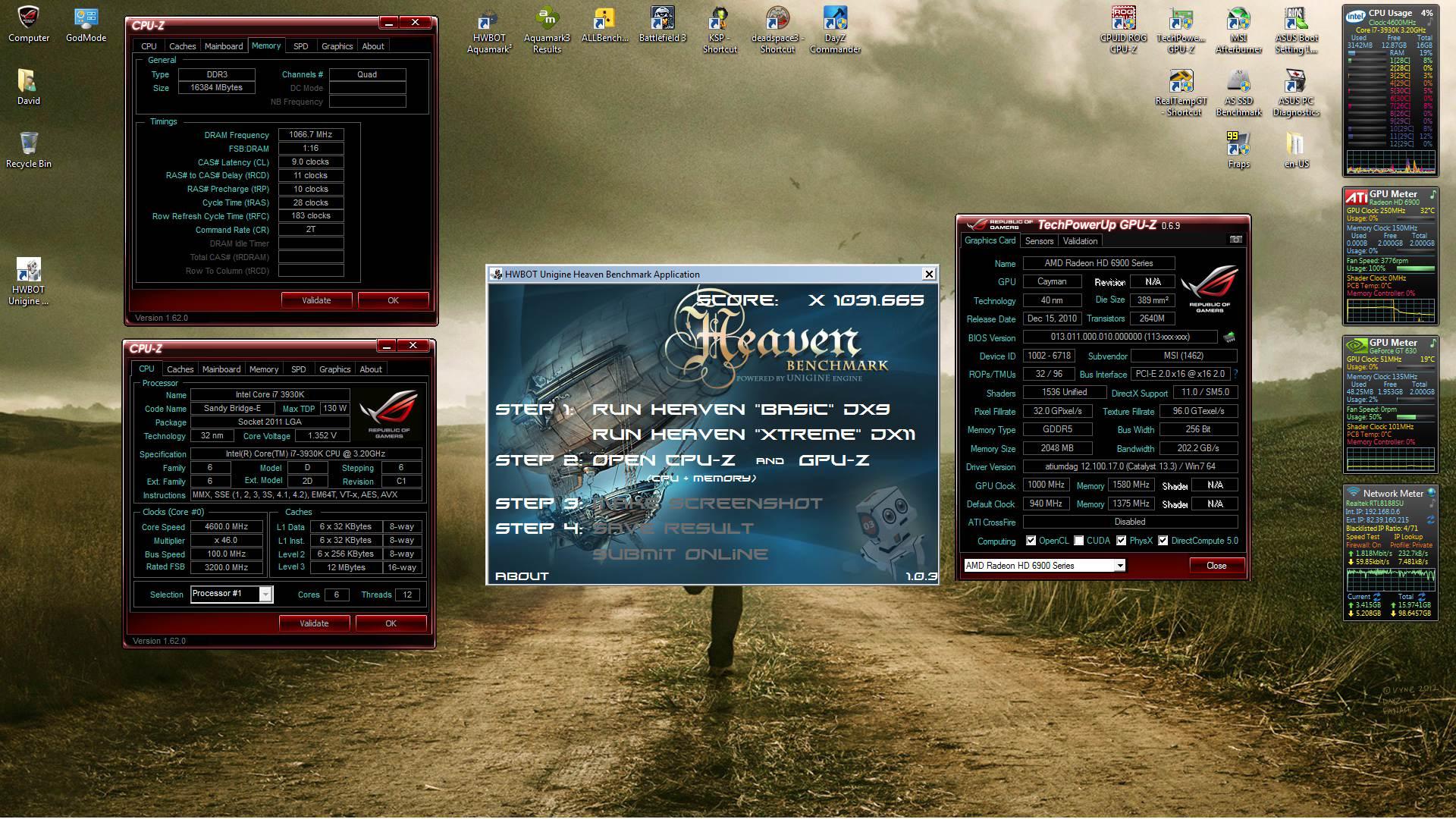Click GPU-Z screenshot camera icon
This screenshot has width=1456, height=819.
1235,240
